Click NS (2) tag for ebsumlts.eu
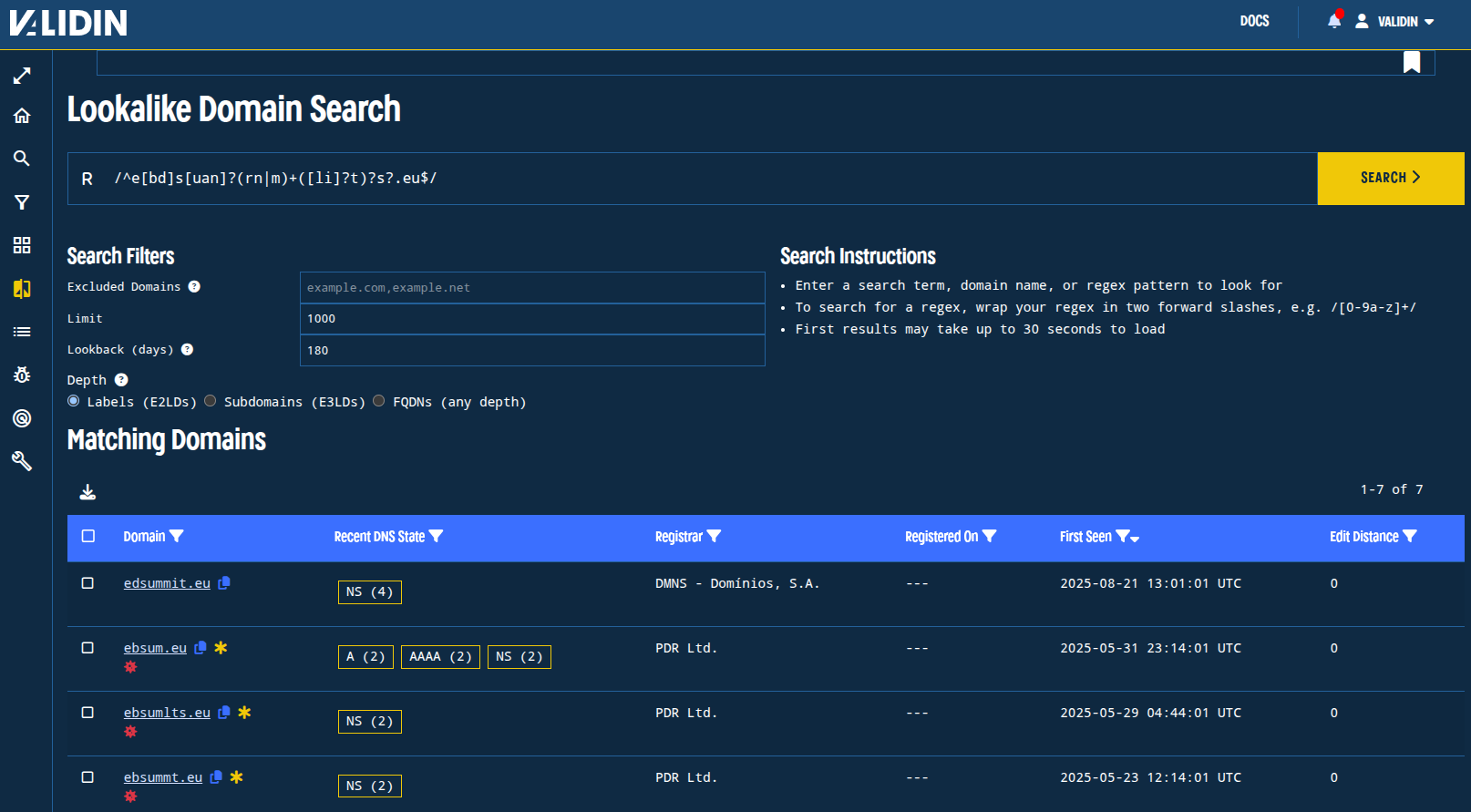 click(x=370, y=722)
